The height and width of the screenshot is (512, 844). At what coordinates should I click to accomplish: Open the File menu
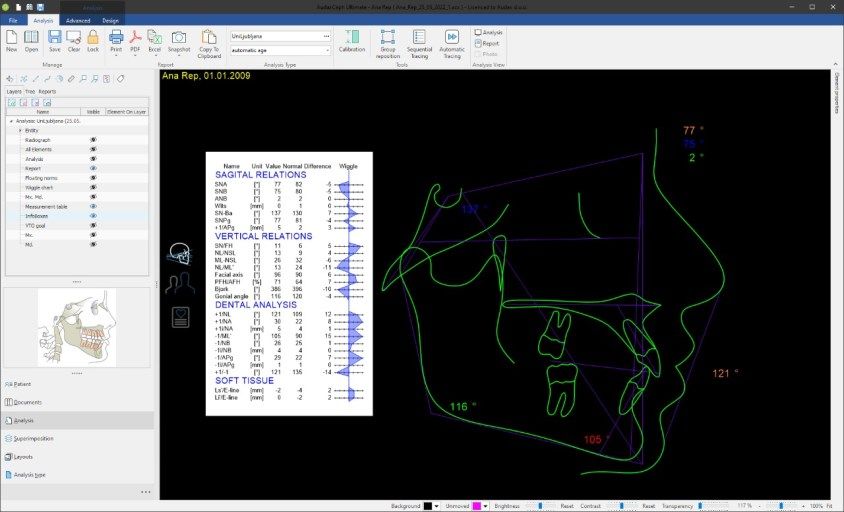(x=14, y=20)
